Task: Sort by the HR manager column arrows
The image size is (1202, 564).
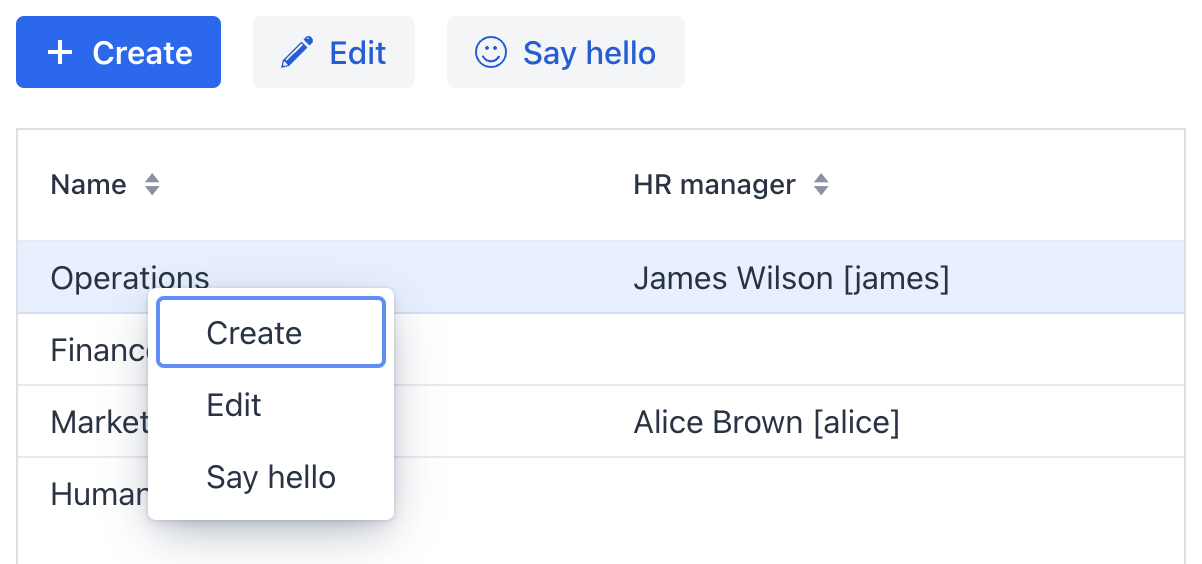Action: (x=821, y=185)
